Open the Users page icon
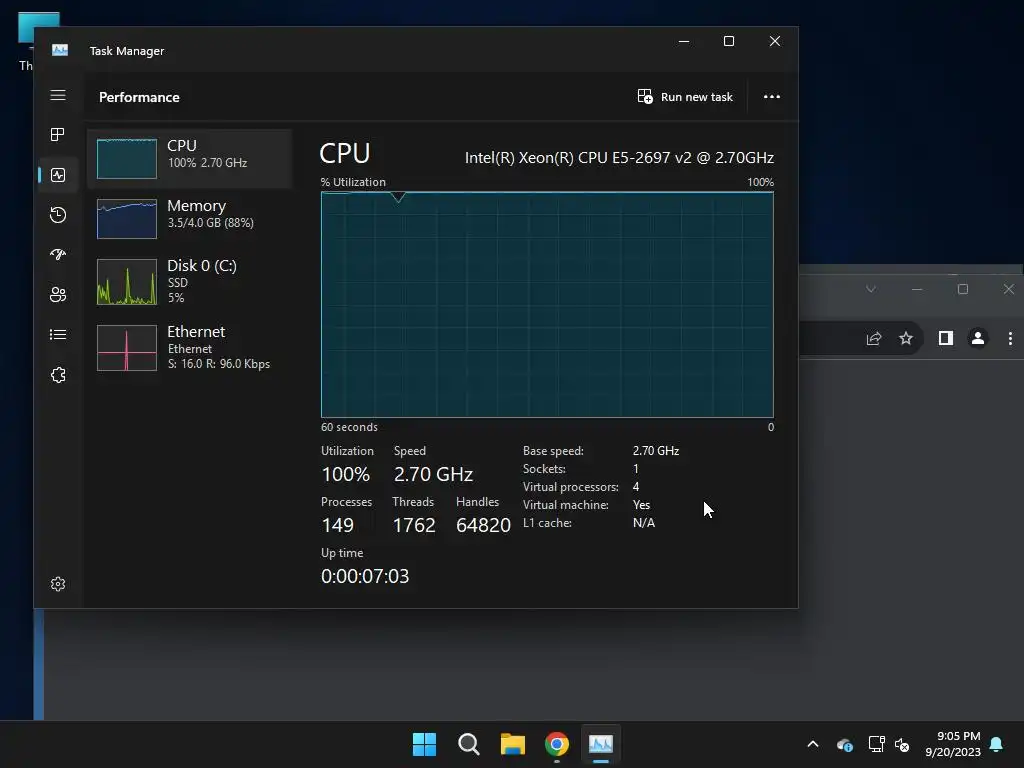Image resolution: width=1024 pixels, height=768 pixels. (58, 295)
